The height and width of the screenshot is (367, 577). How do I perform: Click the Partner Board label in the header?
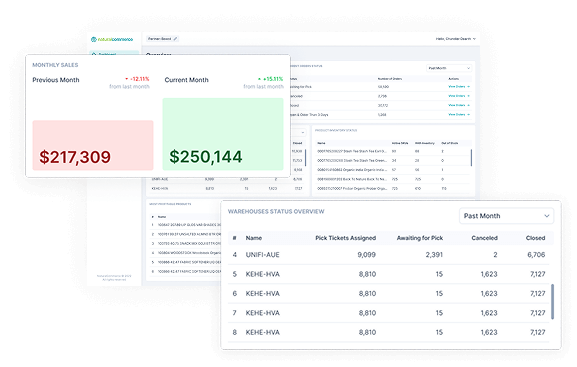click(160, 39)
